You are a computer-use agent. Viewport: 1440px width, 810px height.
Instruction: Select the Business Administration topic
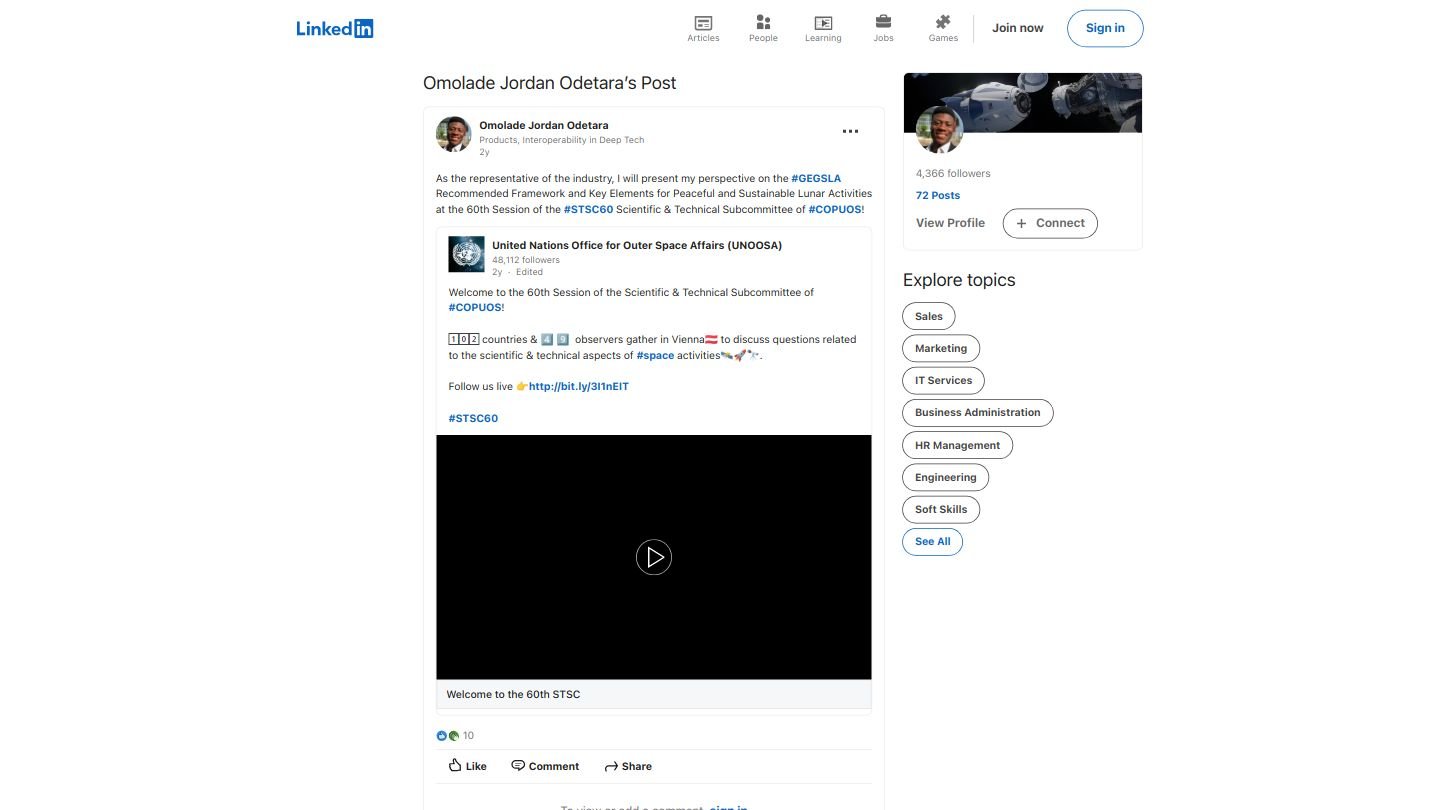[x=978, y=412]
